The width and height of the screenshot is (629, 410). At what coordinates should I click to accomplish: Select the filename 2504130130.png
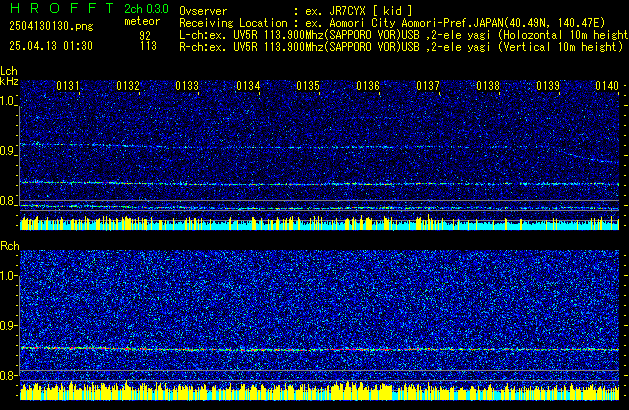pos(51,26)
